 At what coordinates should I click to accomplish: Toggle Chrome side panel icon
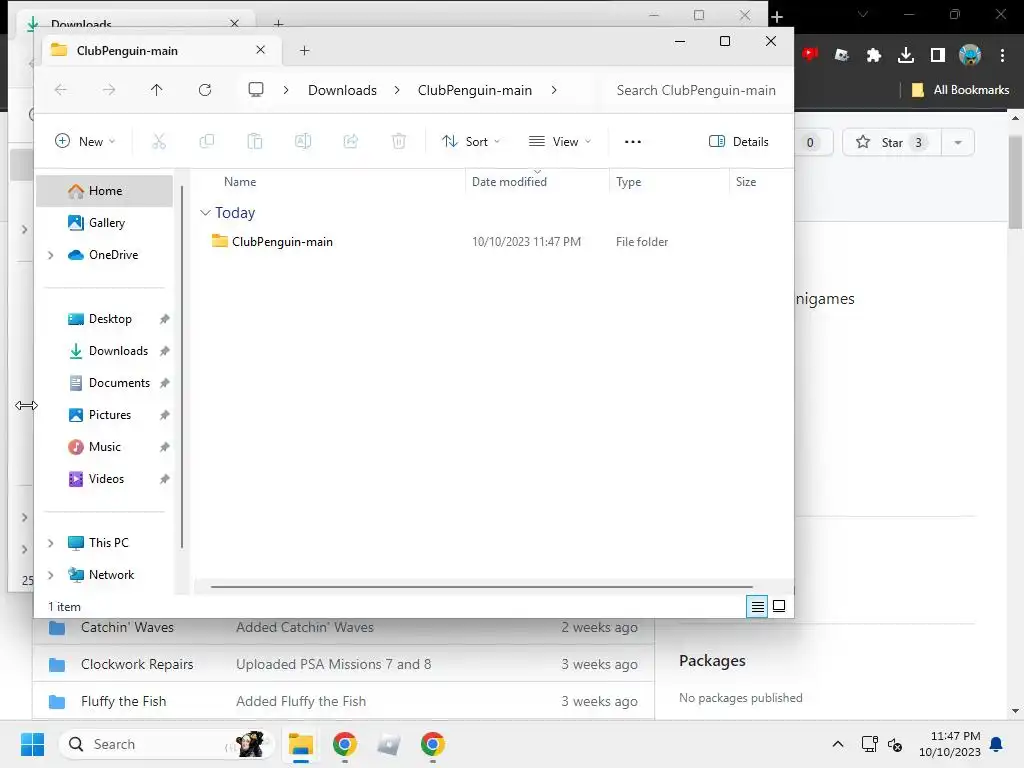tap(938, 56)
